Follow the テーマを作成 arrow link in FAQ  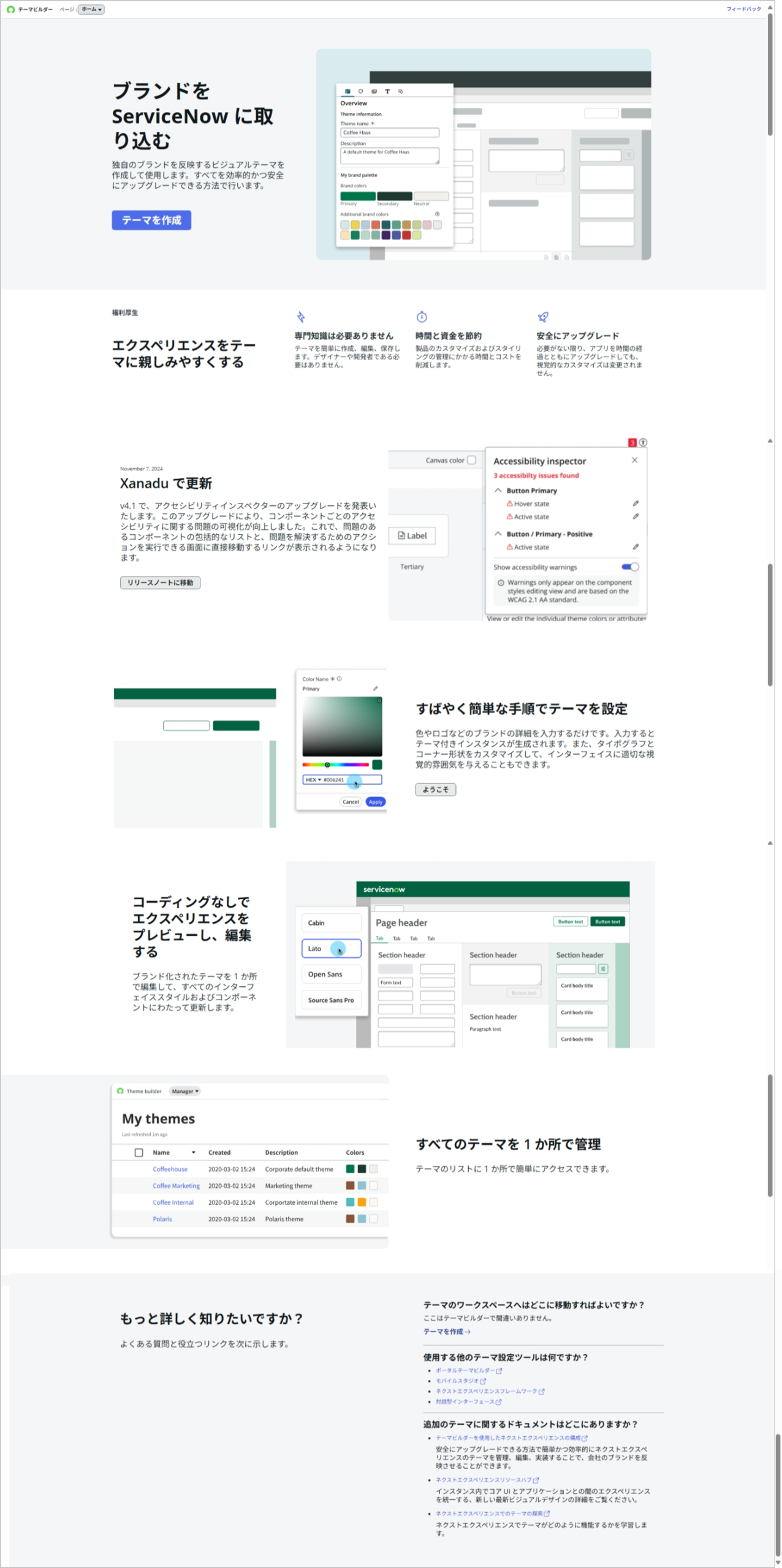click(x=447, y=1332)
